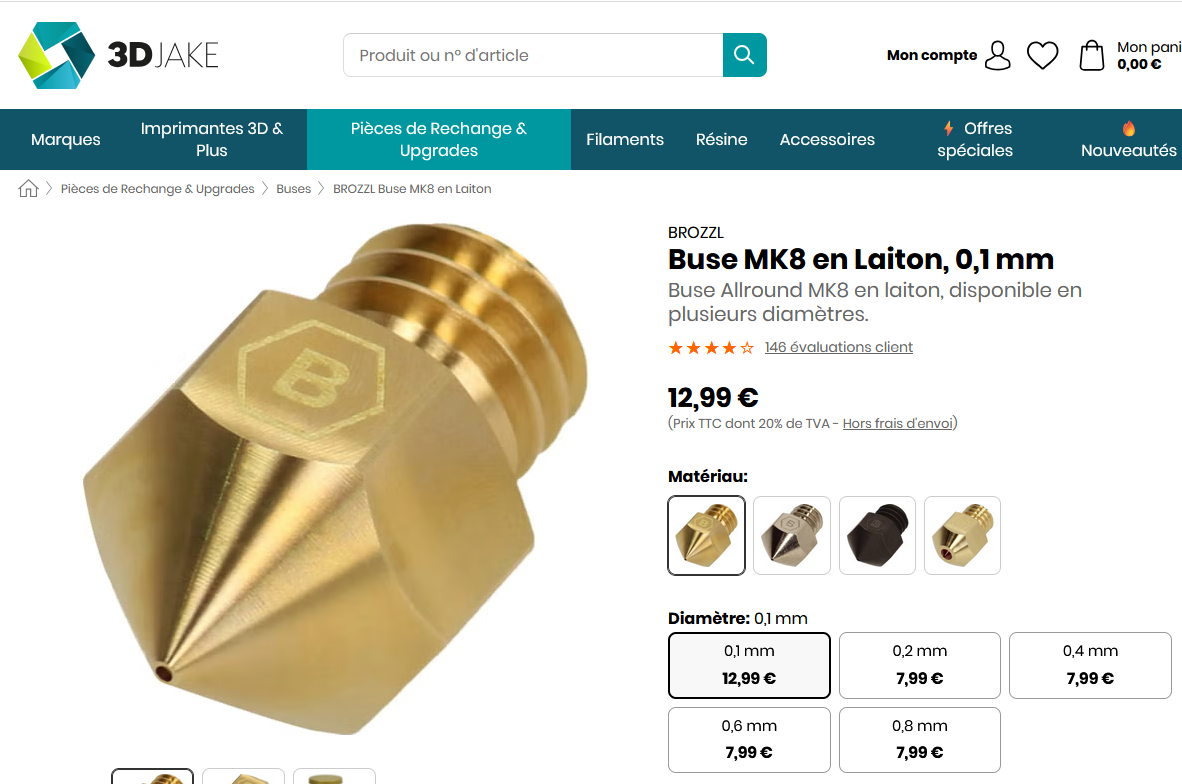The image size is (1182, 784).
Task: Open the wishlist heart icon
Action: pos(1043,55)
